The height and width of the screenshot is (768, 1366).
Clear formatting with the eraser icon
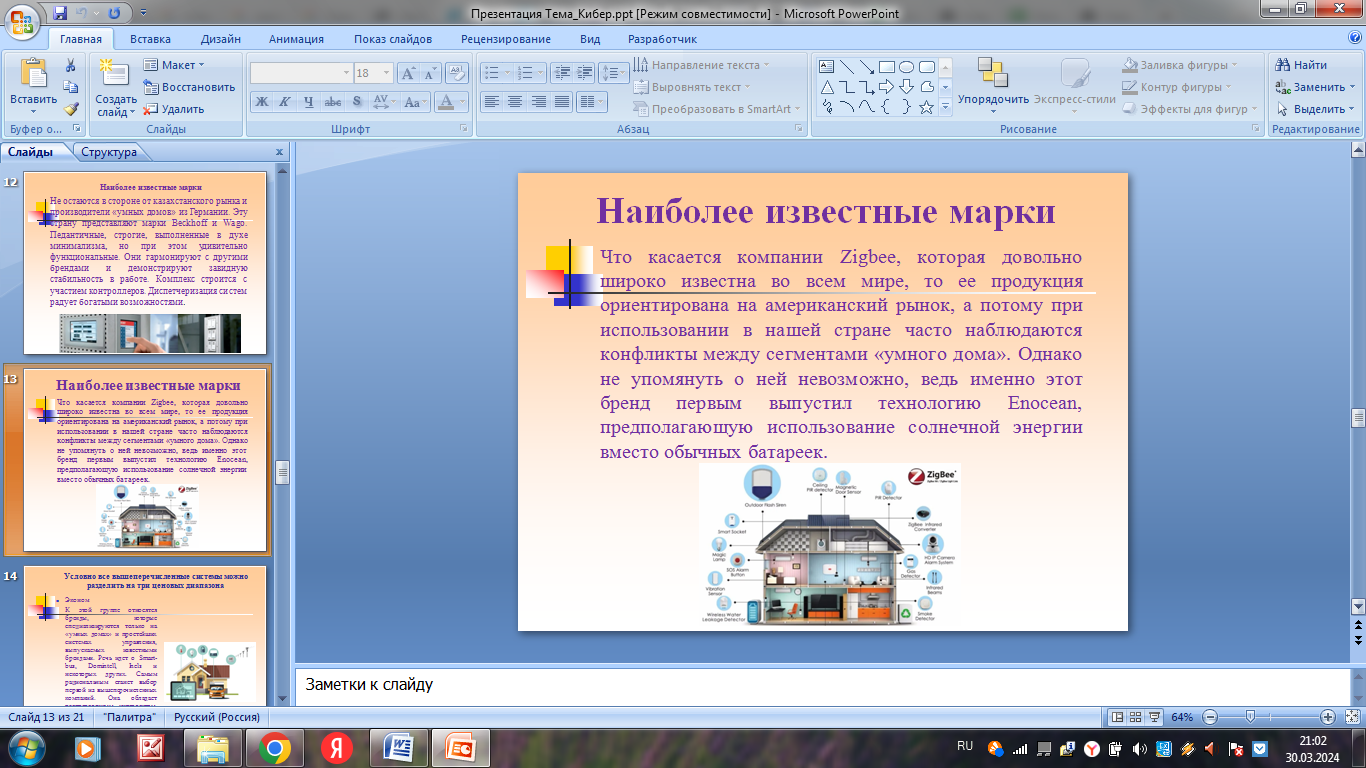coord(457,73)
